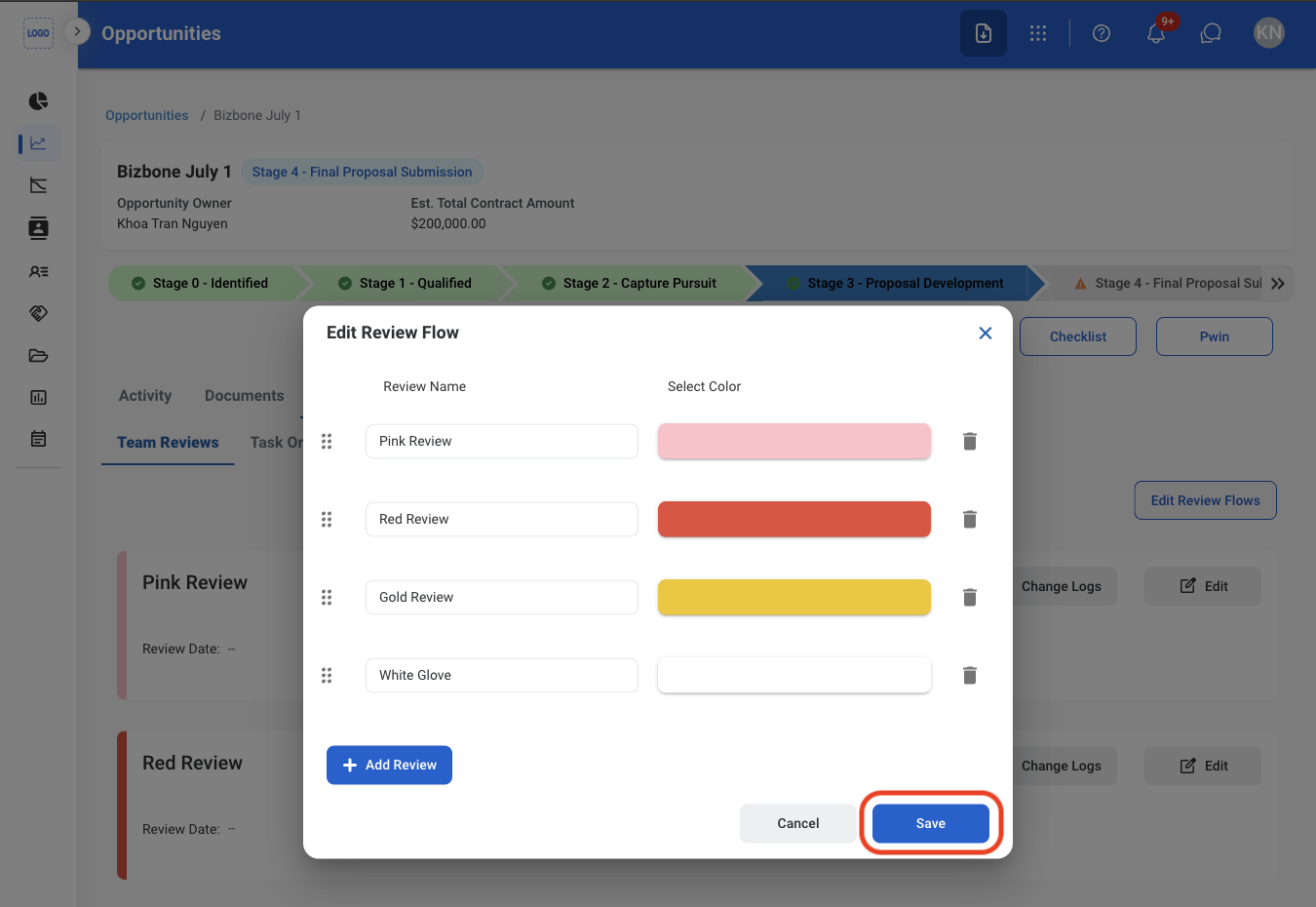This screenshot has width=1316, height=907.
Task: Delete the Pink Review row
Action: pyautogui.click(x=970, y=441)
